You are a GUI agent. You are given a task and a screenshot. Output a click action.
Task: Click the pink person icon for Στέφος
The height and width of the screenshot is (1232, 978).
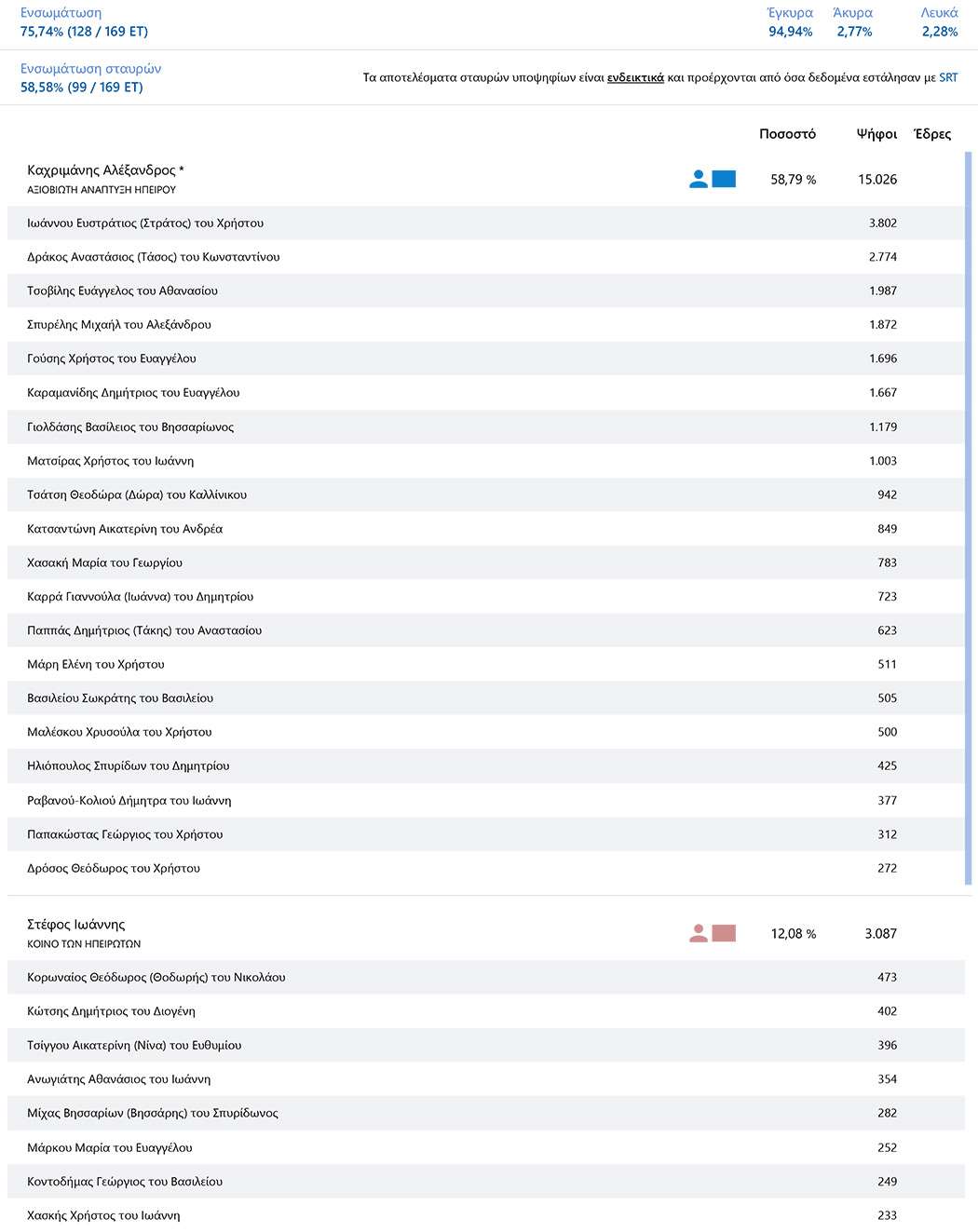click(x=699, y=933)
